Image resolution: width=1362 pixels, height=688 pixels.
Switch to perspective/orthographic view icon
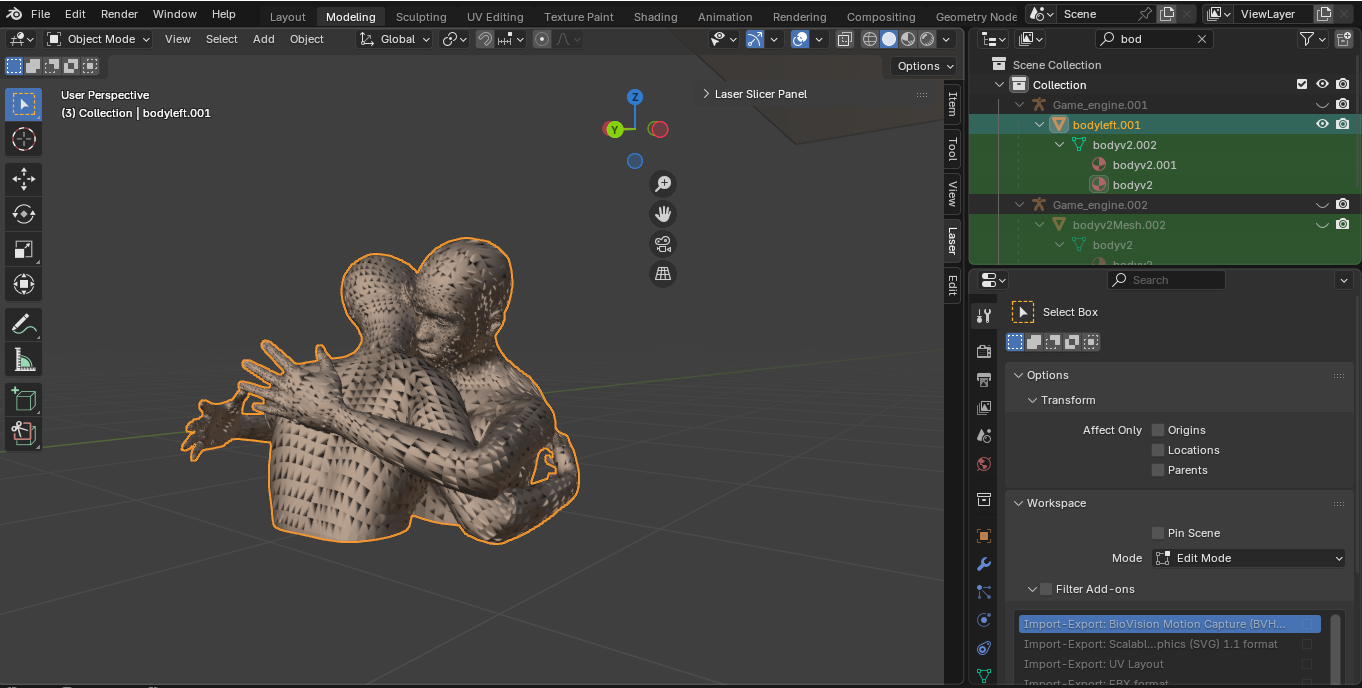(662, 274)
